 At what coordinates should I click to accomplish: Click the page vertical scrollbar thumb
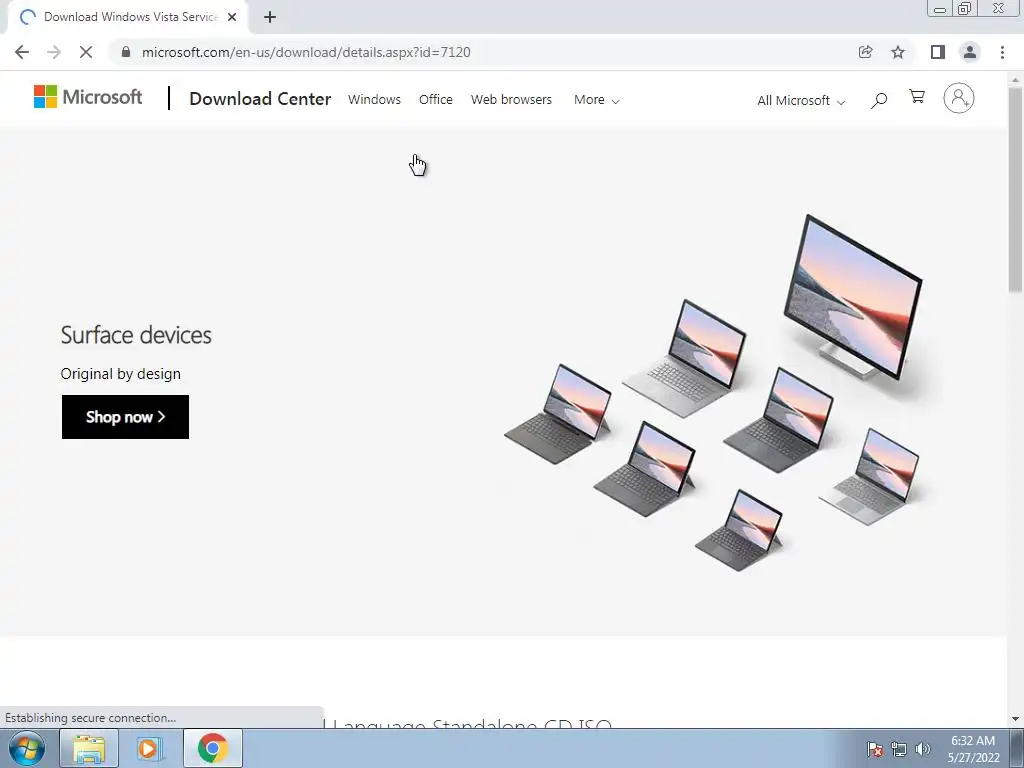click(x=1015, y=189)
